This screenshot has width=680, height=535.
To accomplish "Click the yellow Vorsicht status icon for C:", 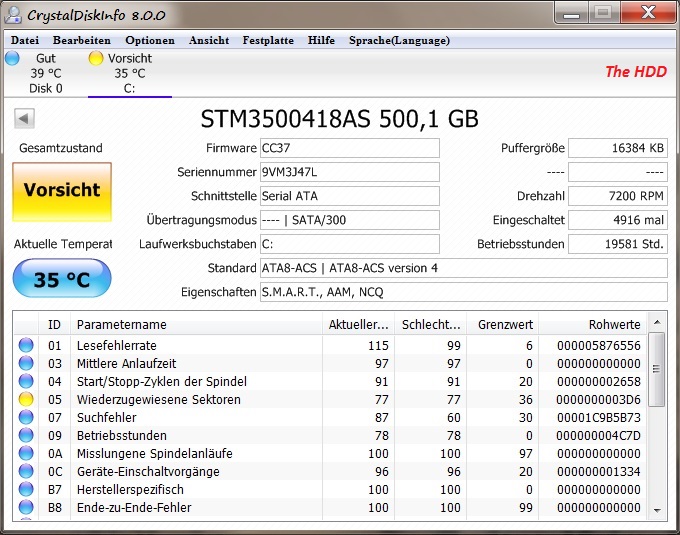I will [95, 58].
